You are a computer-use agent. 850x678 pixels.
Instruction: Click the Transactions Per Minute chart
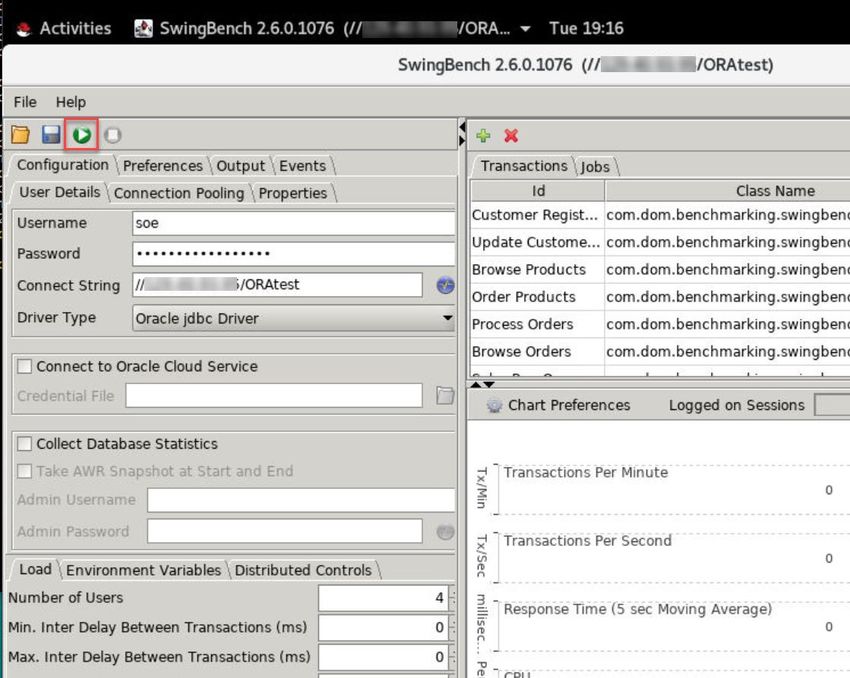pos(673,489)
